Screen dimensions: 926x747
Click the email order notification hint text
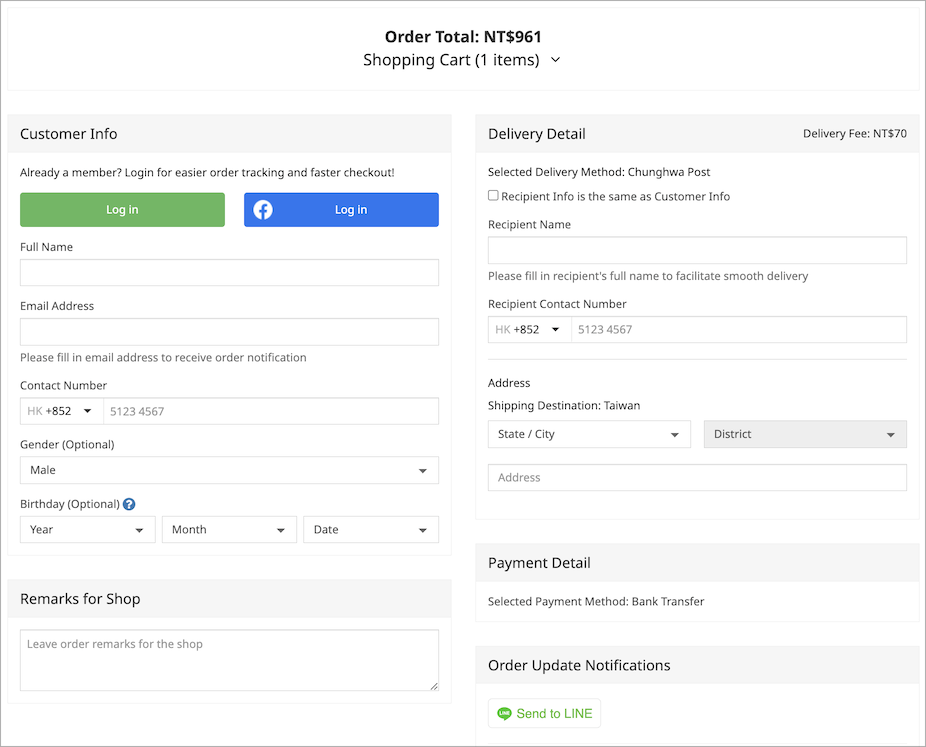(x=163, y=357)
